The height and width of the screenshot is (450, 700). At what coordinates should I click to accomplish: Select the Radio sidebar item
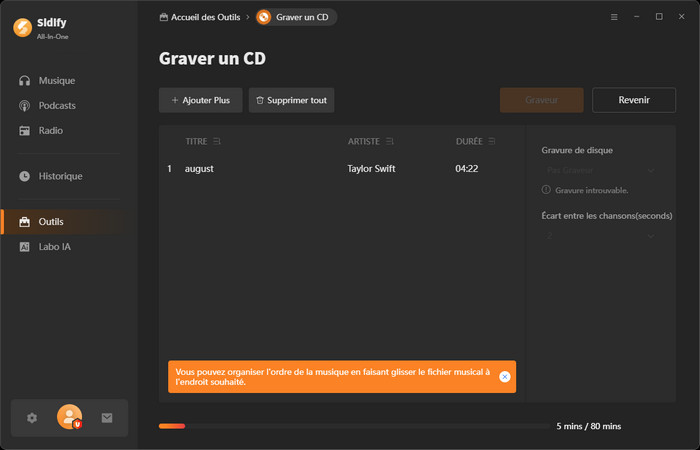(x=52, y=130)
